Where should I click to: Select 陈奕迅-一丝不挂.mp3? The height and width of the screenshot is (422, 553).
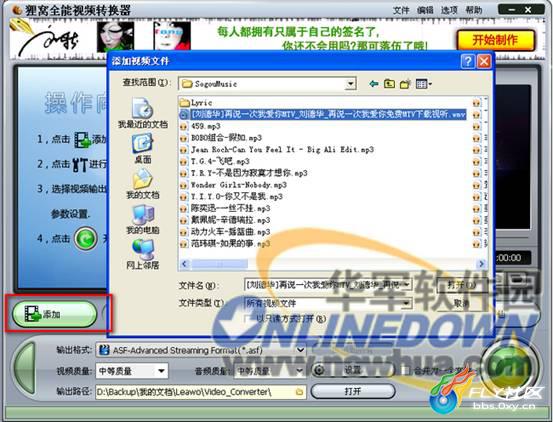(225, 208)
